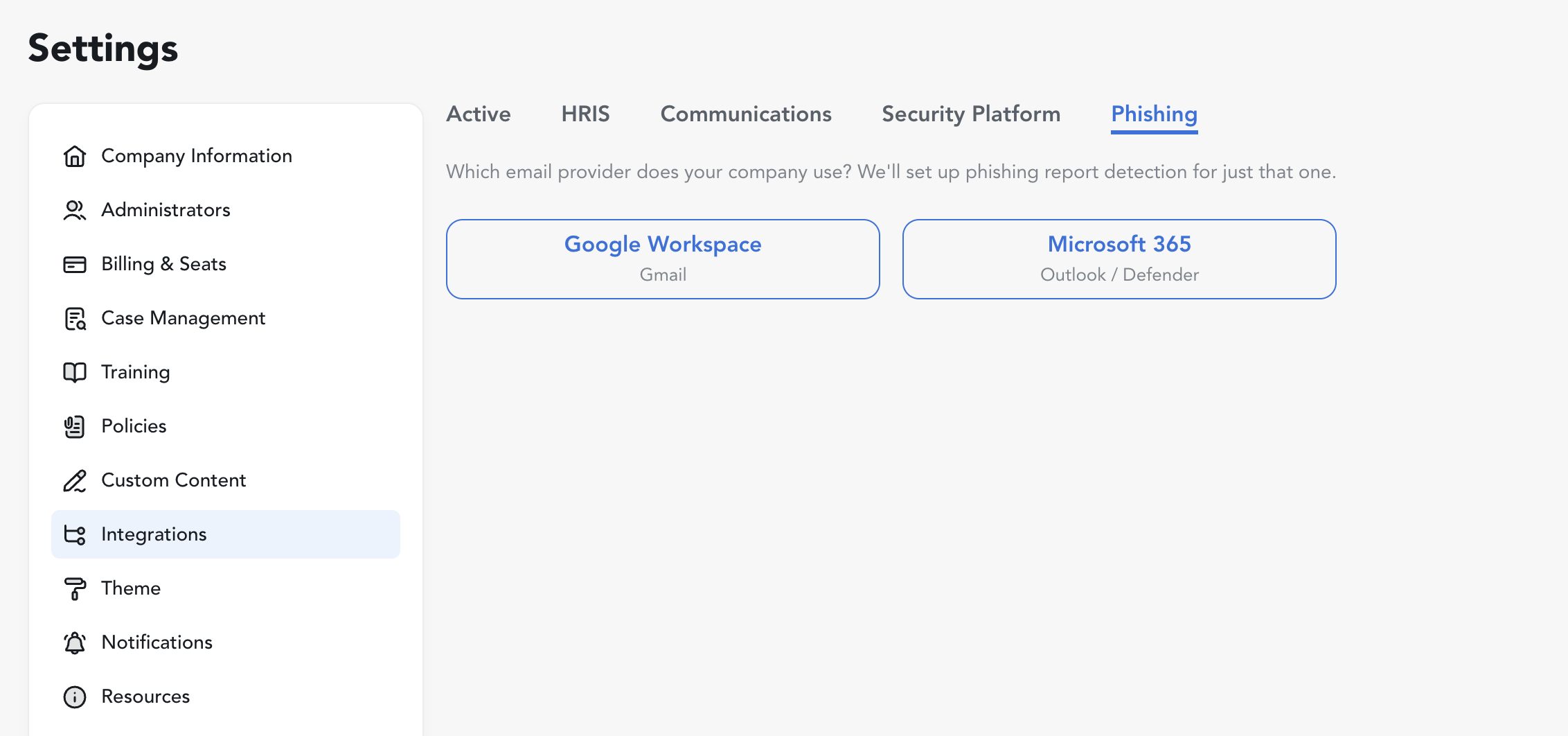Image resolution: width=1568 pixels, height=736 pixels.
Task: Click the Company Information house icon
Action: tap(75, 156)
